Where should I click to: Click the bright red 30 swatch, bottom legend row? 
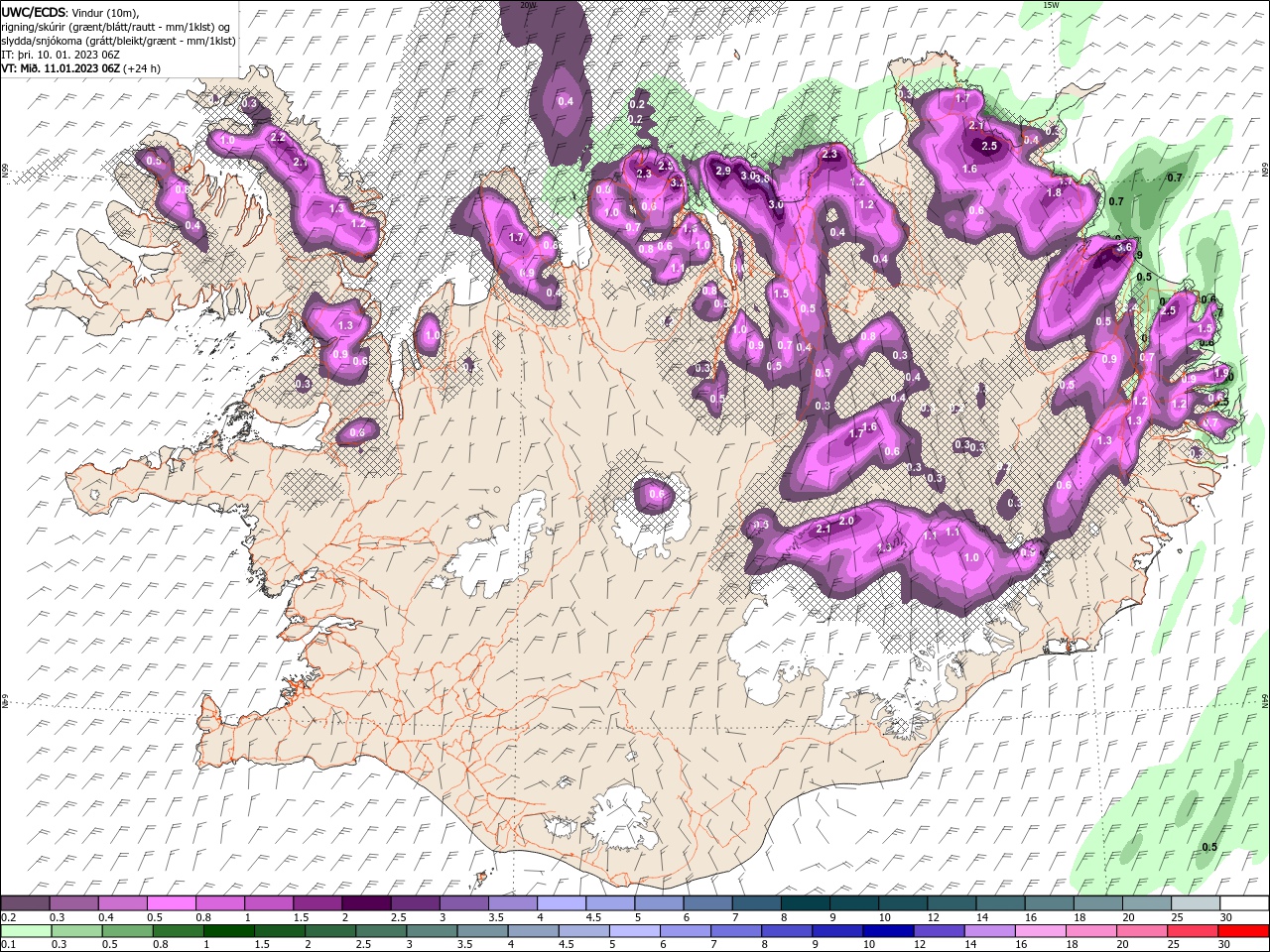1244,931
